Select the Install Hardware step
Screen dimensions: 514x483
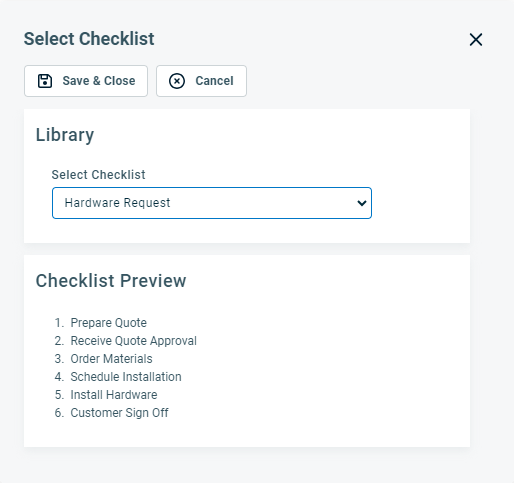click(114, 395)
